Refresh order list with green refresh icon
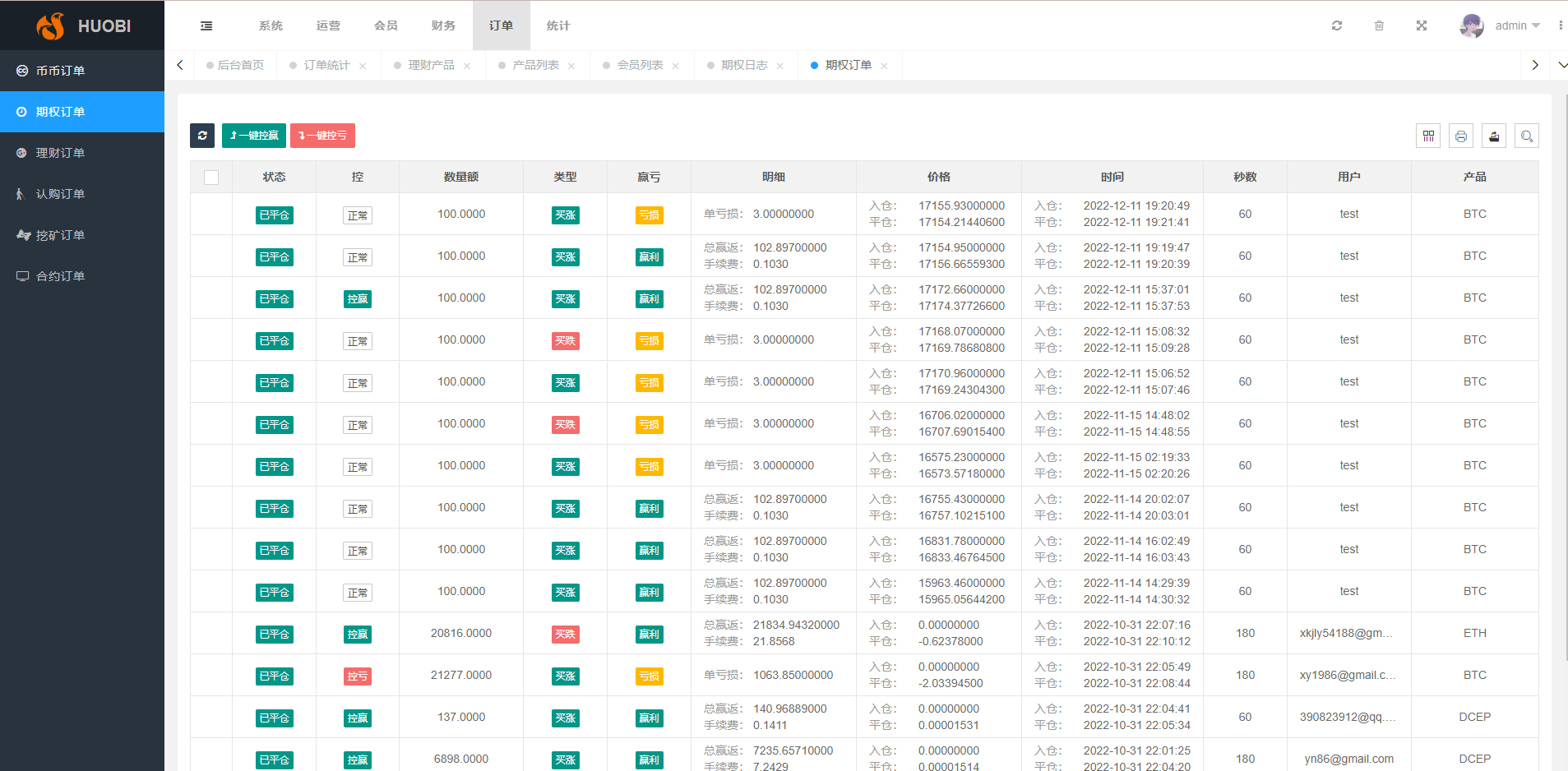The image size is (1568, 771). pyautogui.click(x=202, y=136)
